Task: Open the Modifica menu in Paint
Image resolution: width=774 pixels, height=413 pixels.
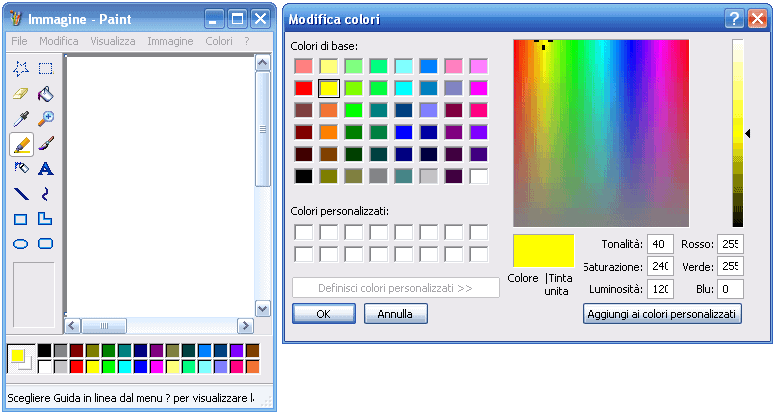Action: point(59,41)
